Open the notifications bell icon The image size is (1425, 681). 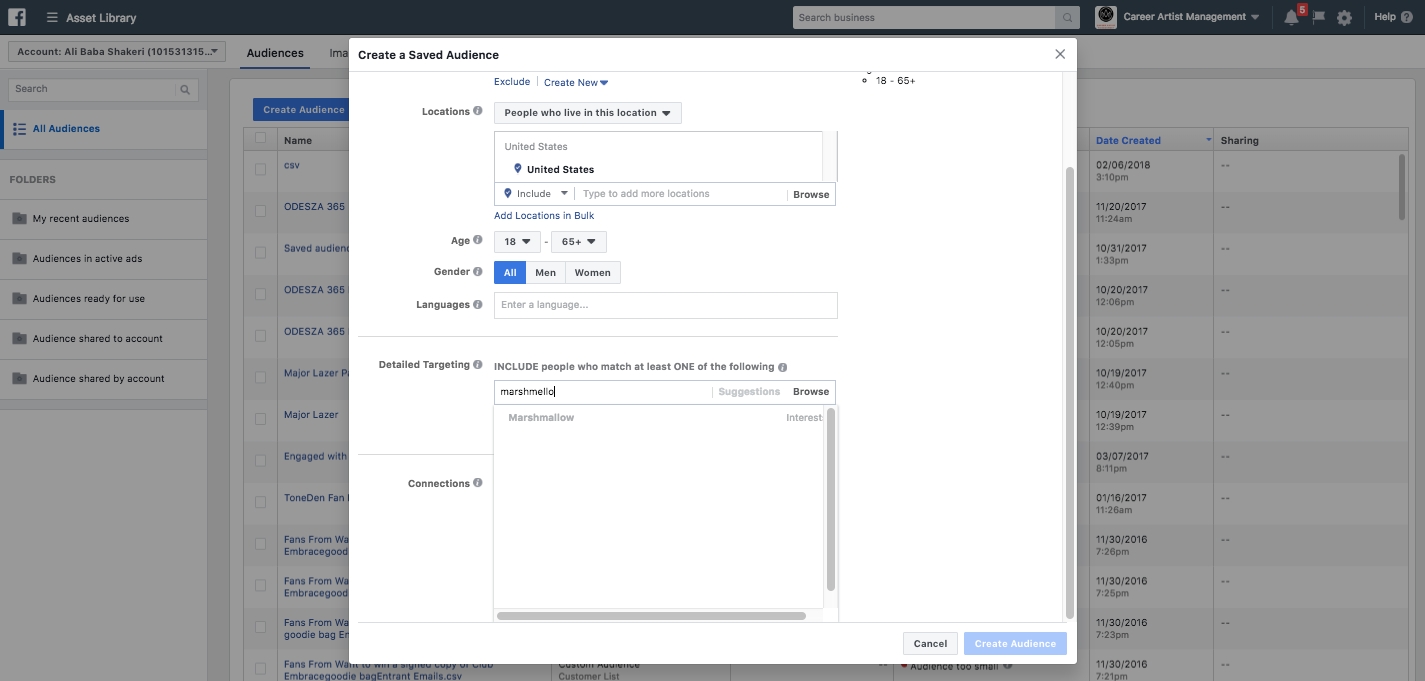click(x=1291, y=17)
